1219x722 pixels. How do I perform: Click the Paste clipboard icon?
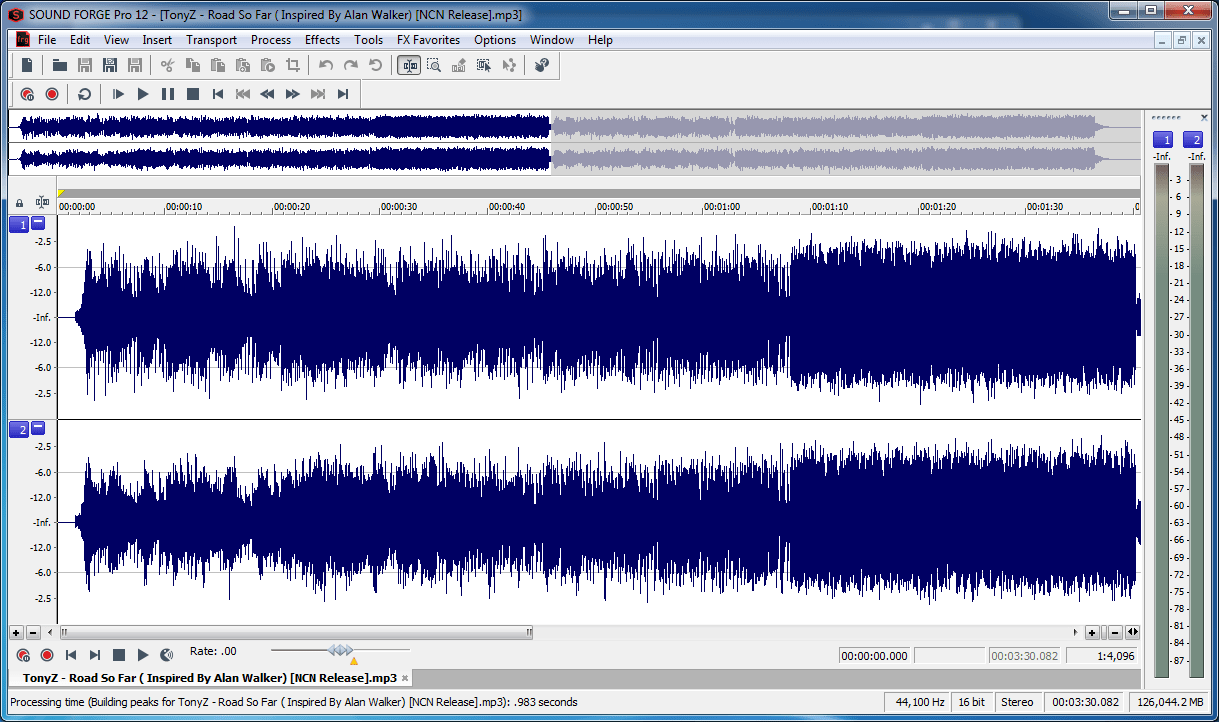(217, 65)
